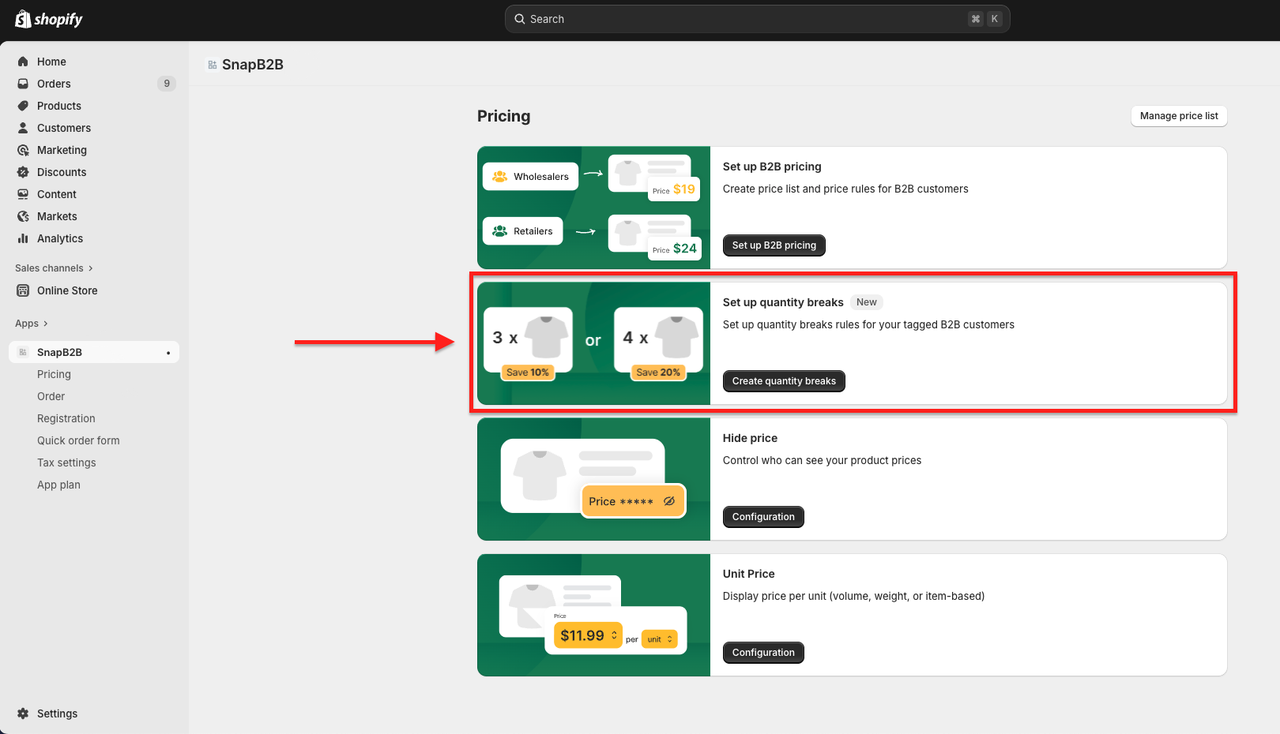Screen dimensions: 1280x734
Task: Click the Unit Price card title
Action: [749, 574]
